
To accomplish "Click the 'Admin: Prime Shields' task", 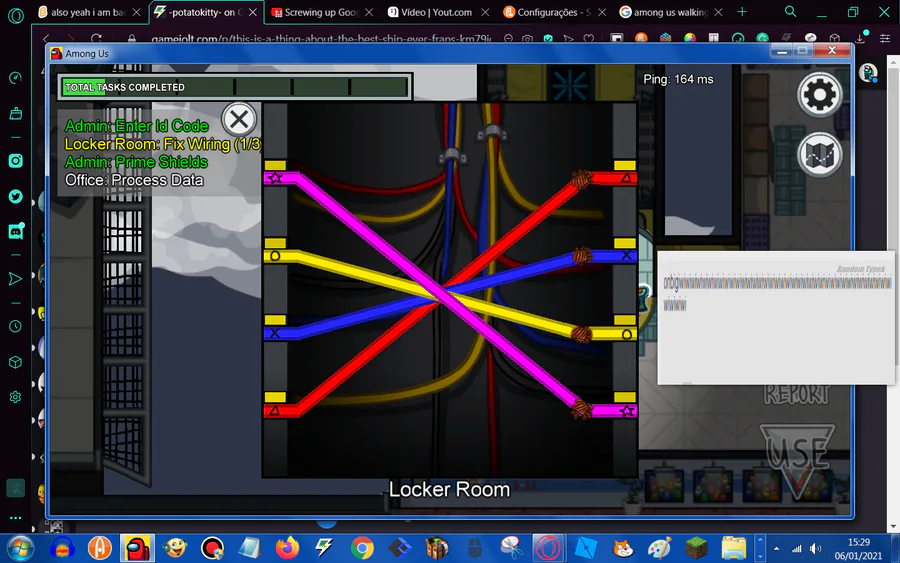I will click(x=136, y=162).
